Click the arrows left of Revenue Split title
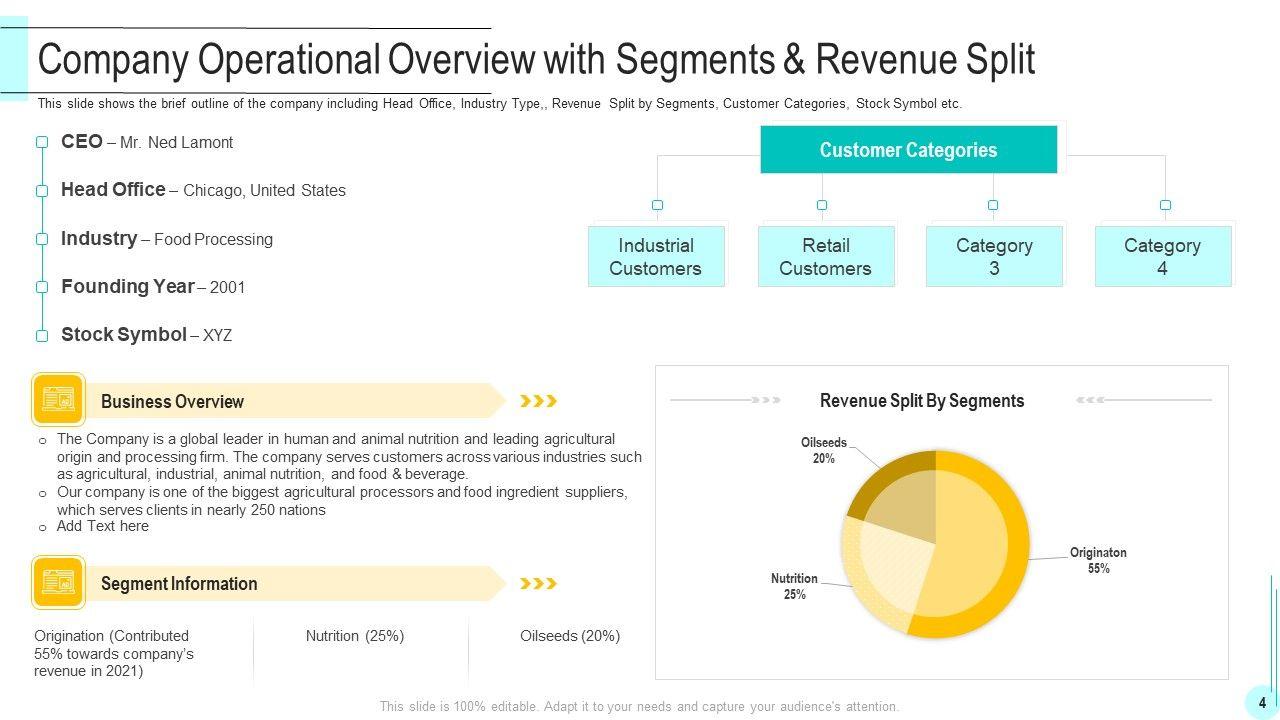The width and height of the screenshot is (1280, 720). [x=766, y=400]
